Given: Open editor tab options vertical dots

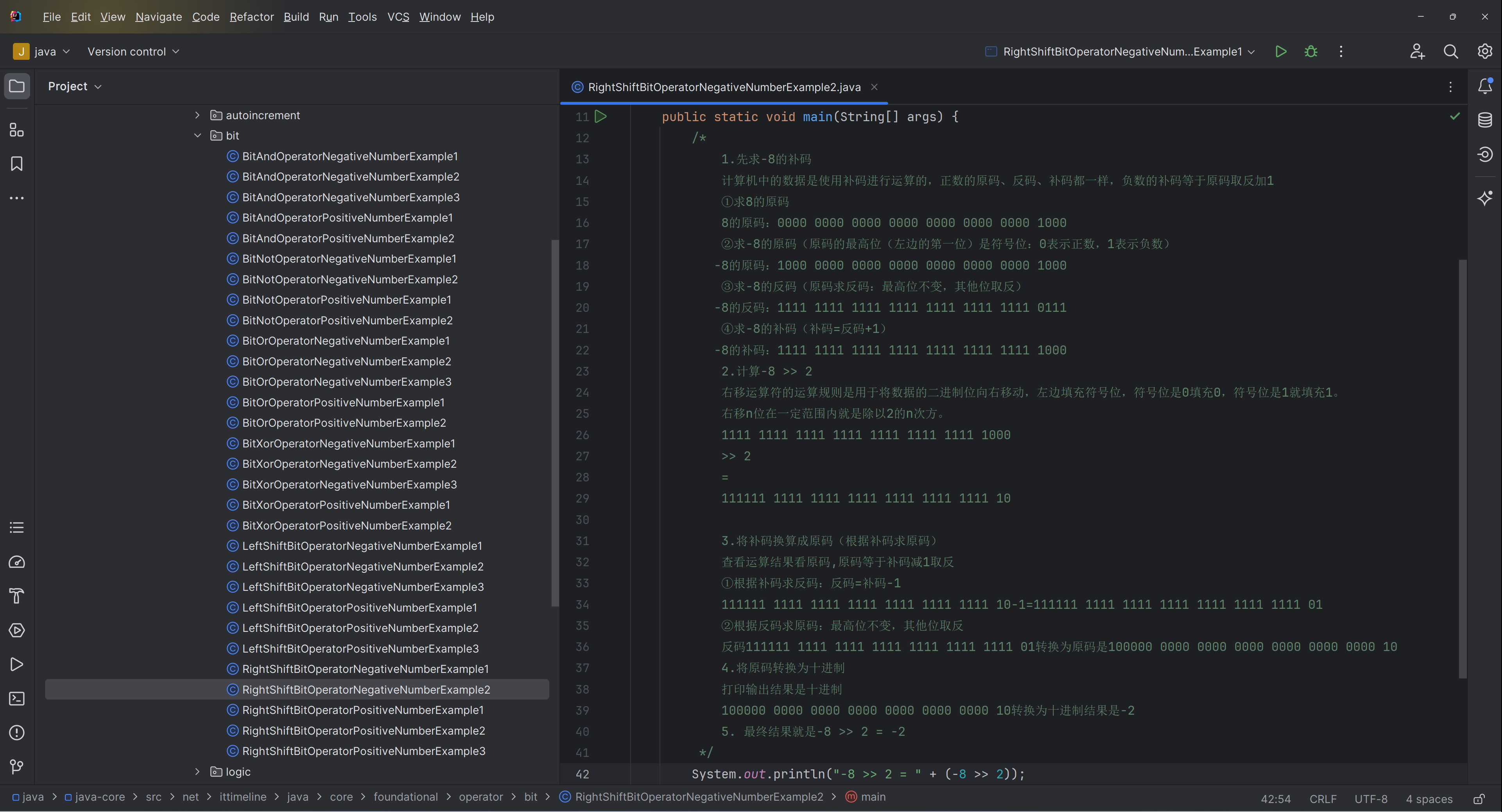Looking at the screenshot, I should click(x=1451, y=87).
